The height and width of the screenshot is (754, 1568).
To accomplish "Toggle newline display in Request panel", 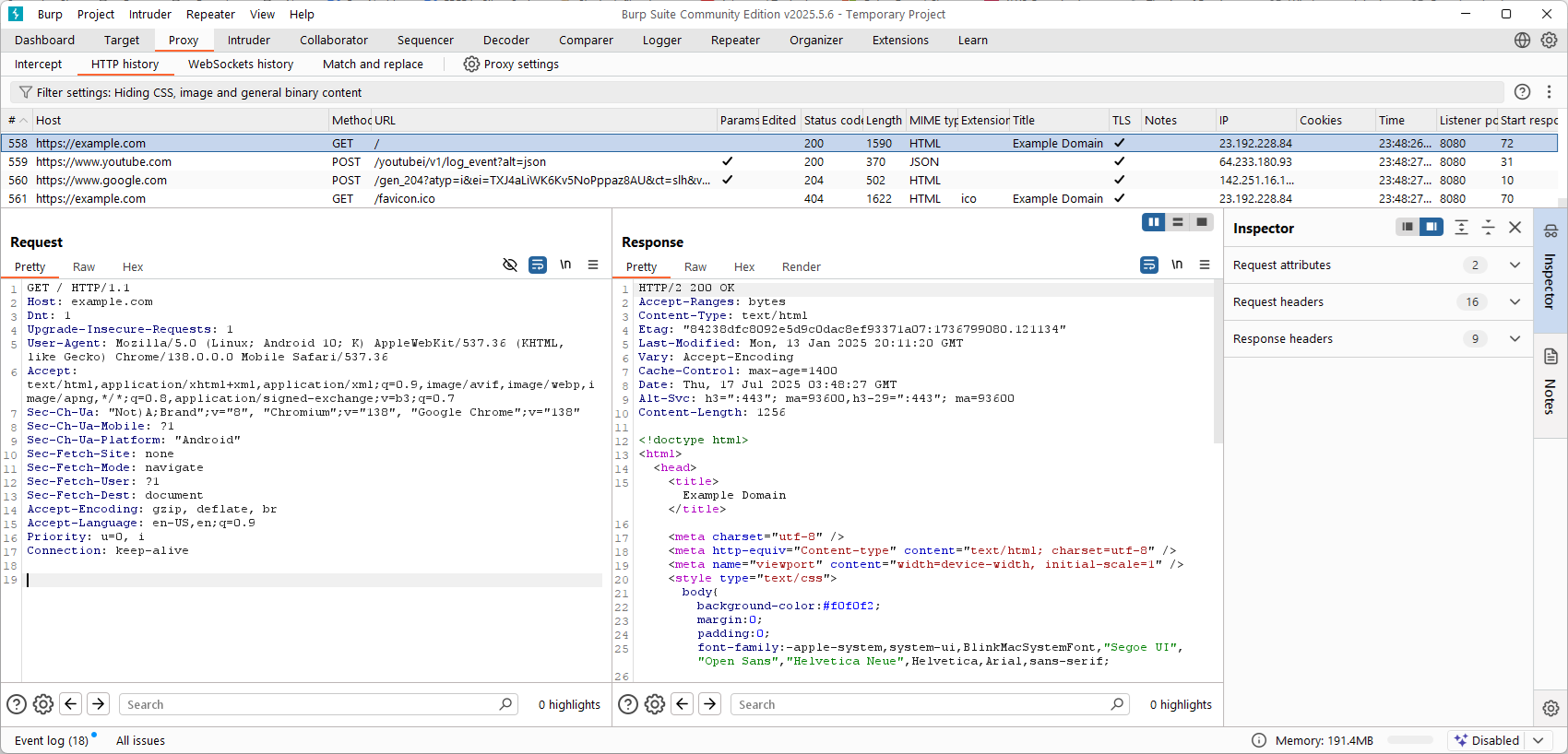I will (565, 265).
